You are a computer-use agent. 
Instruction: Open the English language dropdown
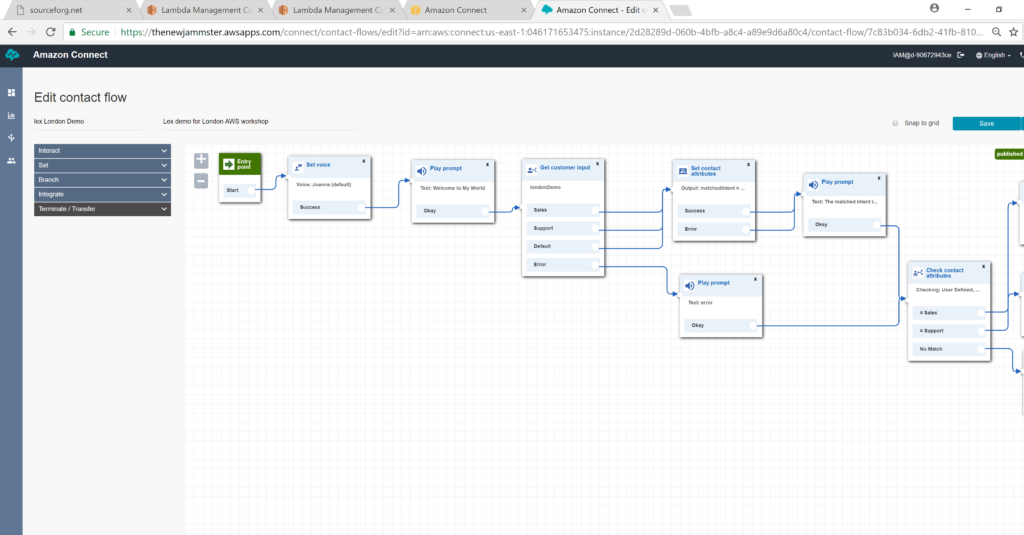point(993,56)
